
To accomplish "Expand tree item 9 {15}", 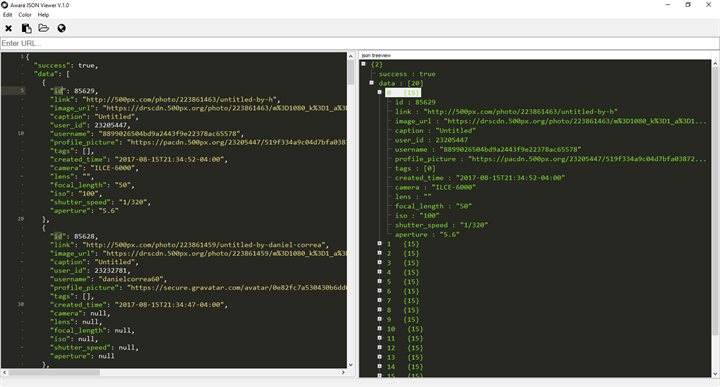I will coord(380,319).
